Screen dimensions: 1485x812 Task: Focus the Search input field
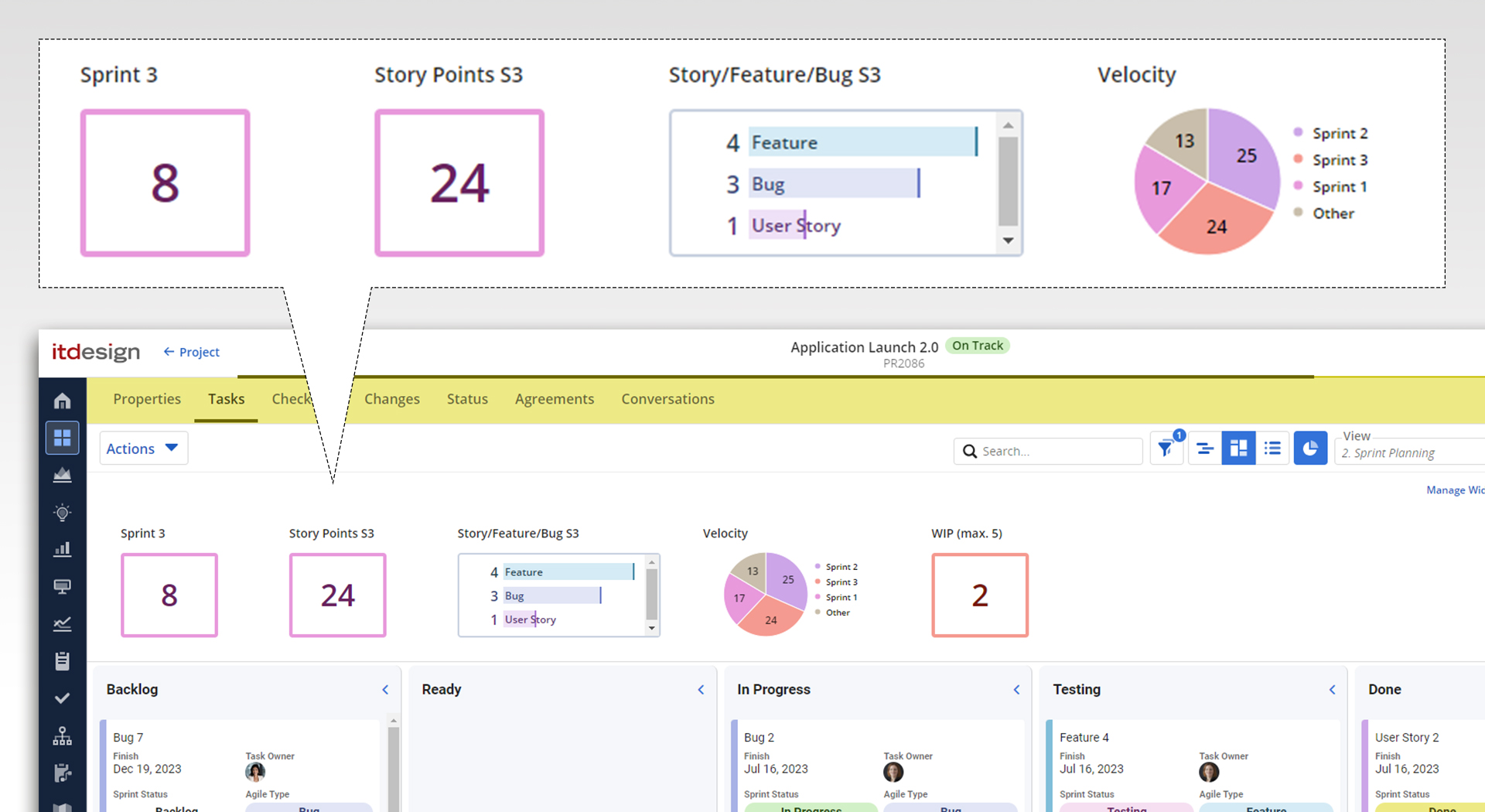(1048, 451)
